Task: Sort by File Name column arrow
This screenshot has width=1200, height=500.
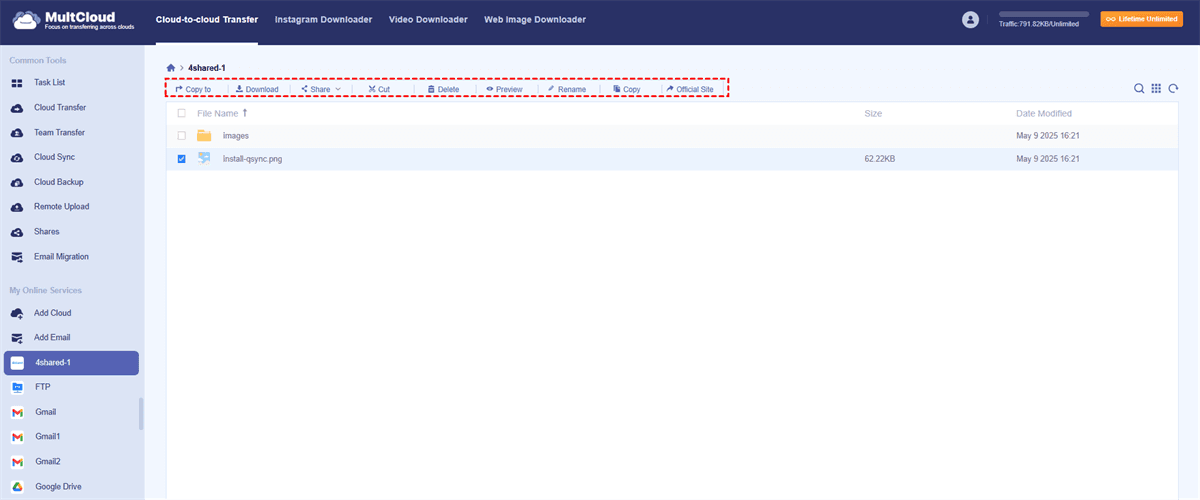Action: pyautogui.click(x=245, y=113)
